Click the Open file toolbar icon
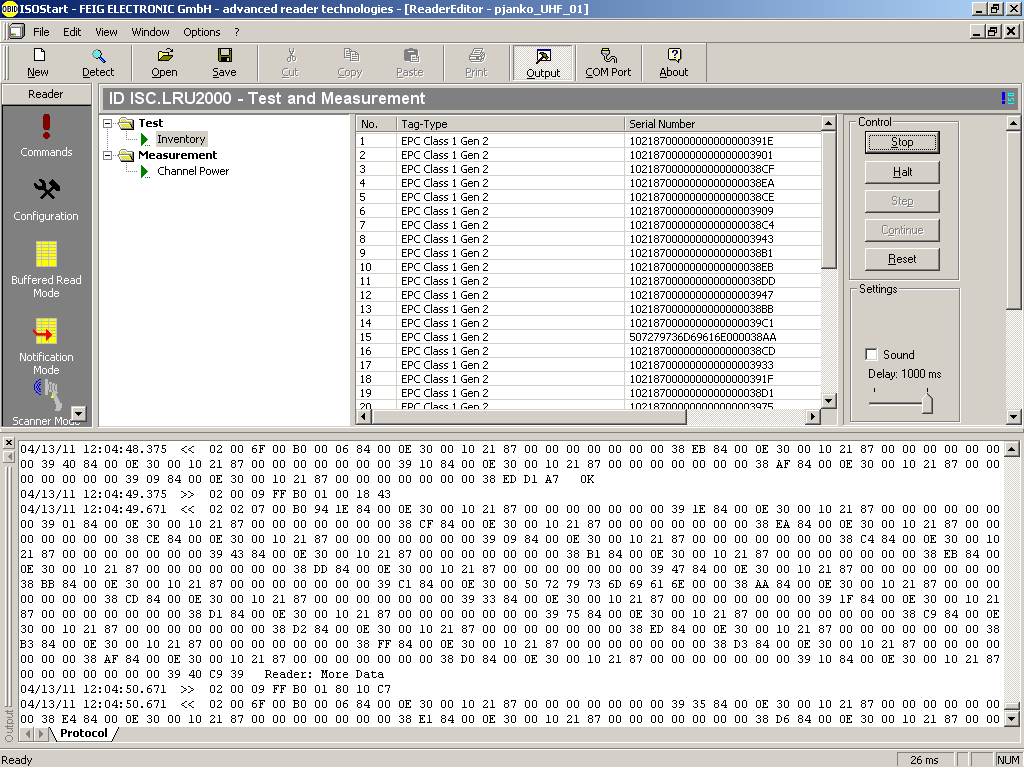The height and width of the screenshot is (768, 1024). point(165,56)
